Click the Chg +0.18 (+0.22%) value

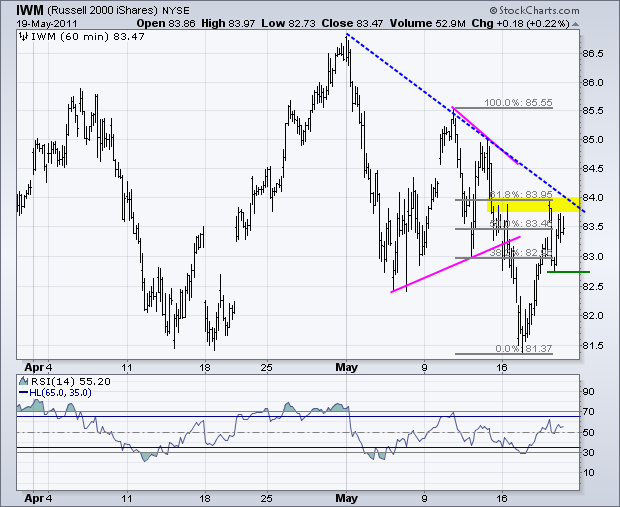point(520,24)
